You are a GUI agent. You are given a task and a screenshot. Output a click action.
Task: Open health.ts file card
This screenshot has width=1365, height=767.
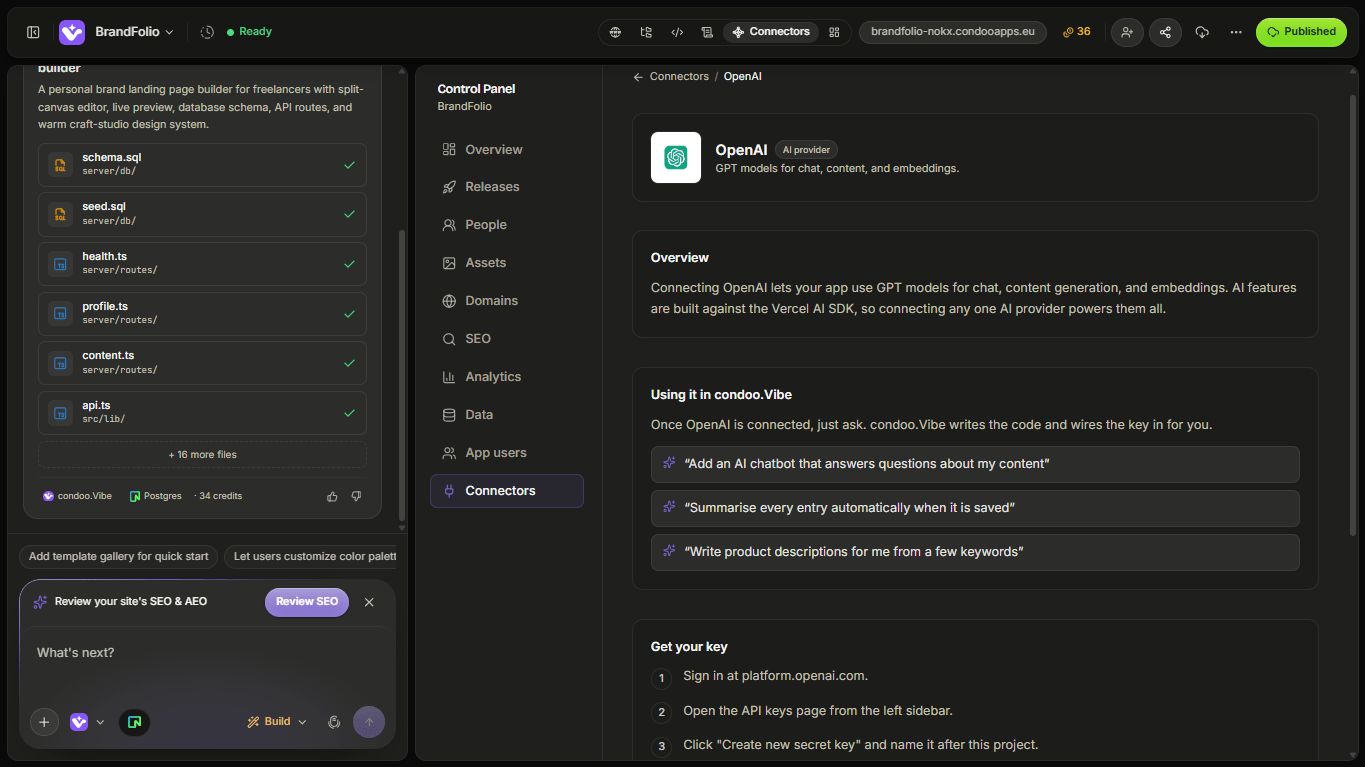(202, 264)
